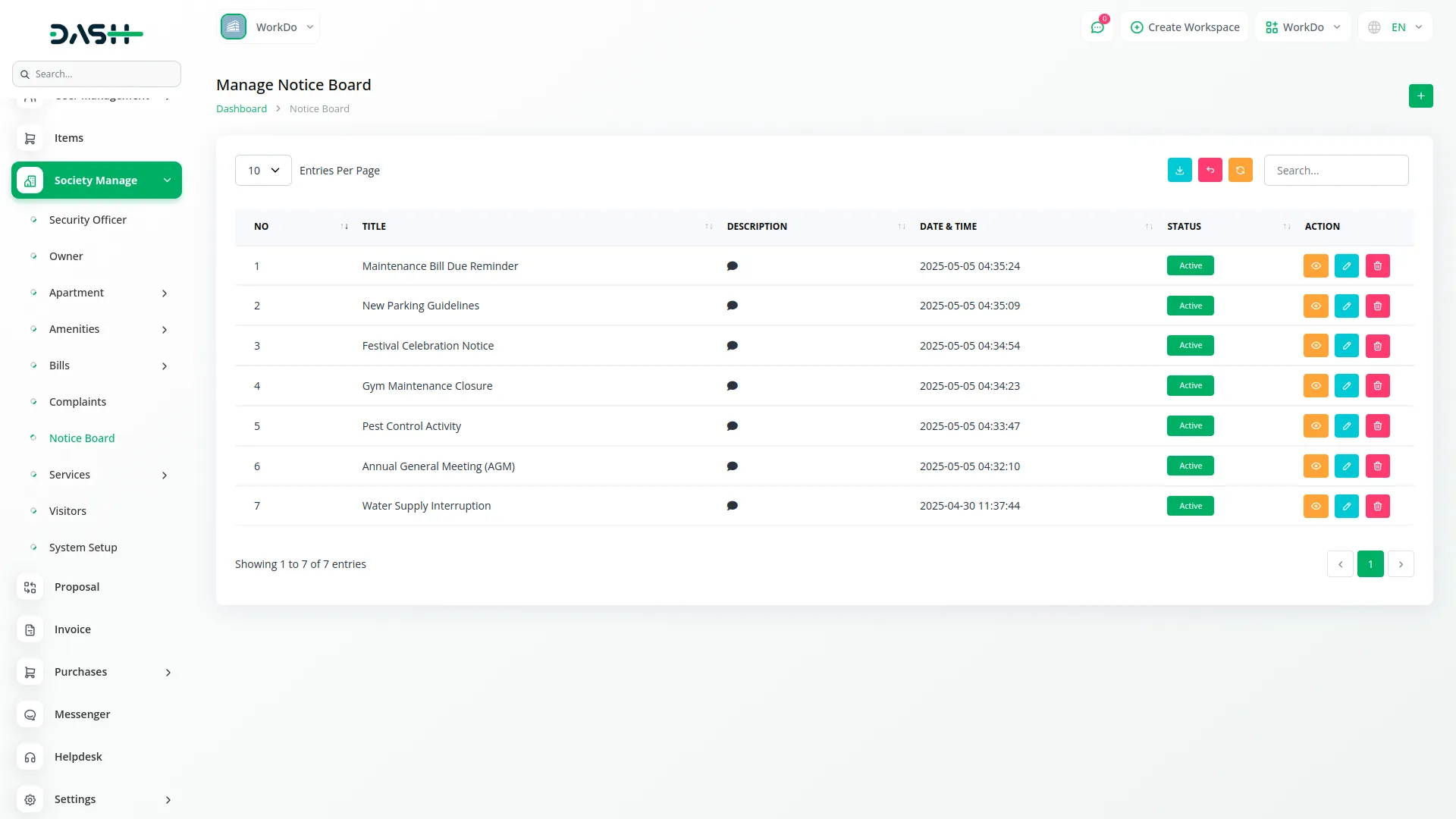Screen dimensions: 1456x819
Task: Open the chat messages icon in header
Action: pyautogui.click(x=1097, y=27)
